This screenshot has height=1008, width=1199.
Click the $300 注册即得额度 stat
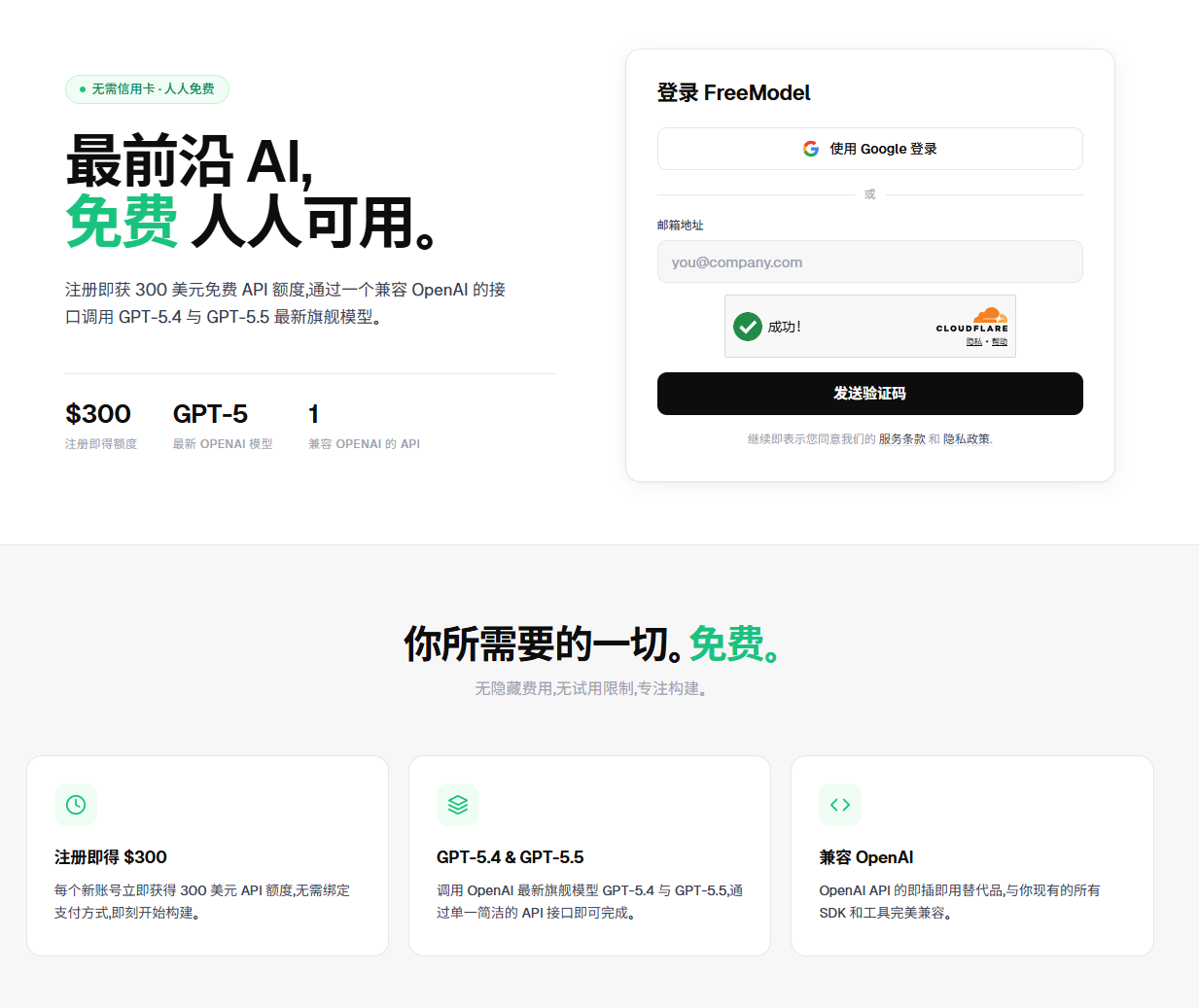pos(101,426)
